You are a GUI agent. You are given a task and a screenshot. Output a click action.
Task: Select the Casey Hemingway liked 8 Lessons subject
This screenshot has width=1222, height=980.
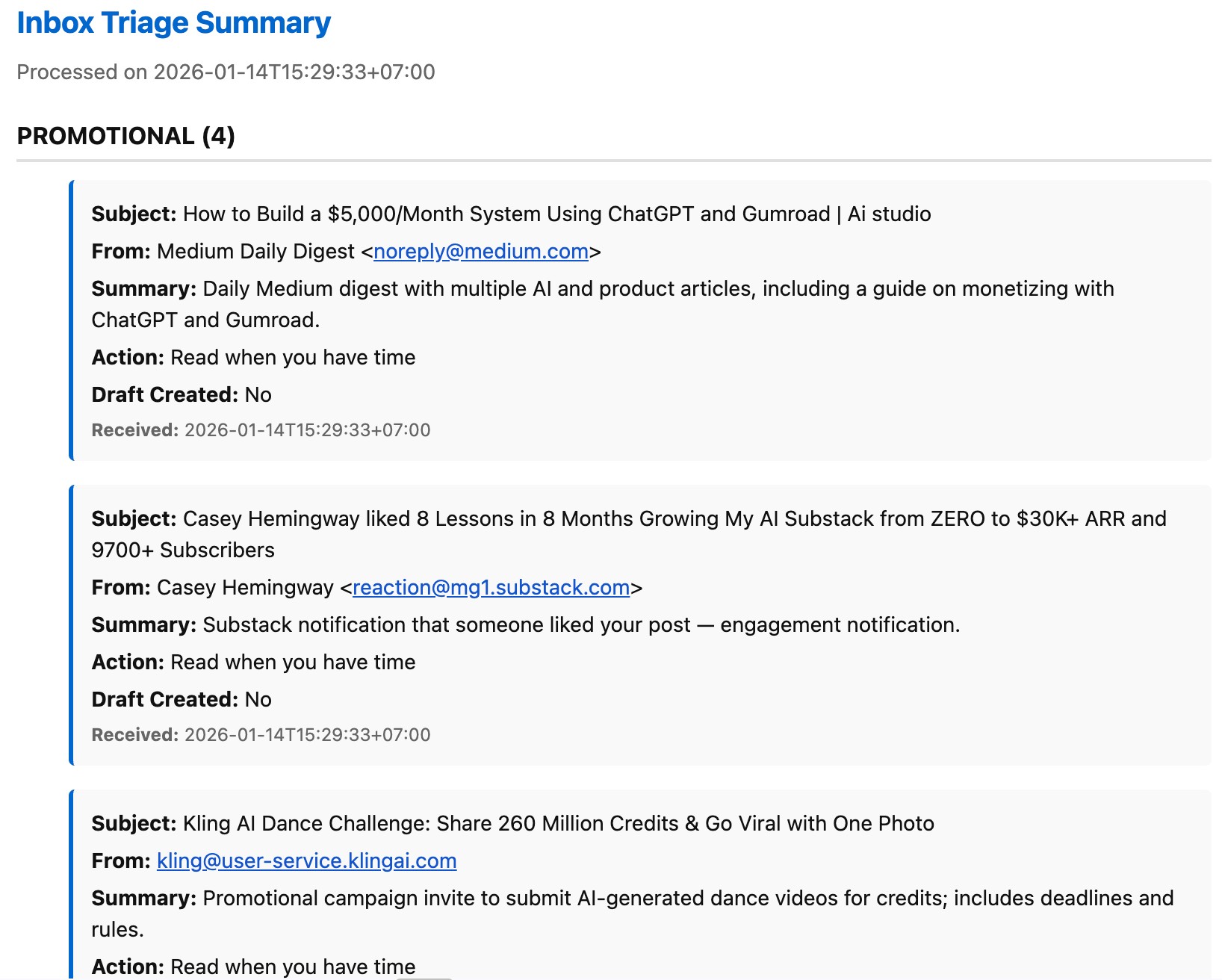click(x=629, y=534)
